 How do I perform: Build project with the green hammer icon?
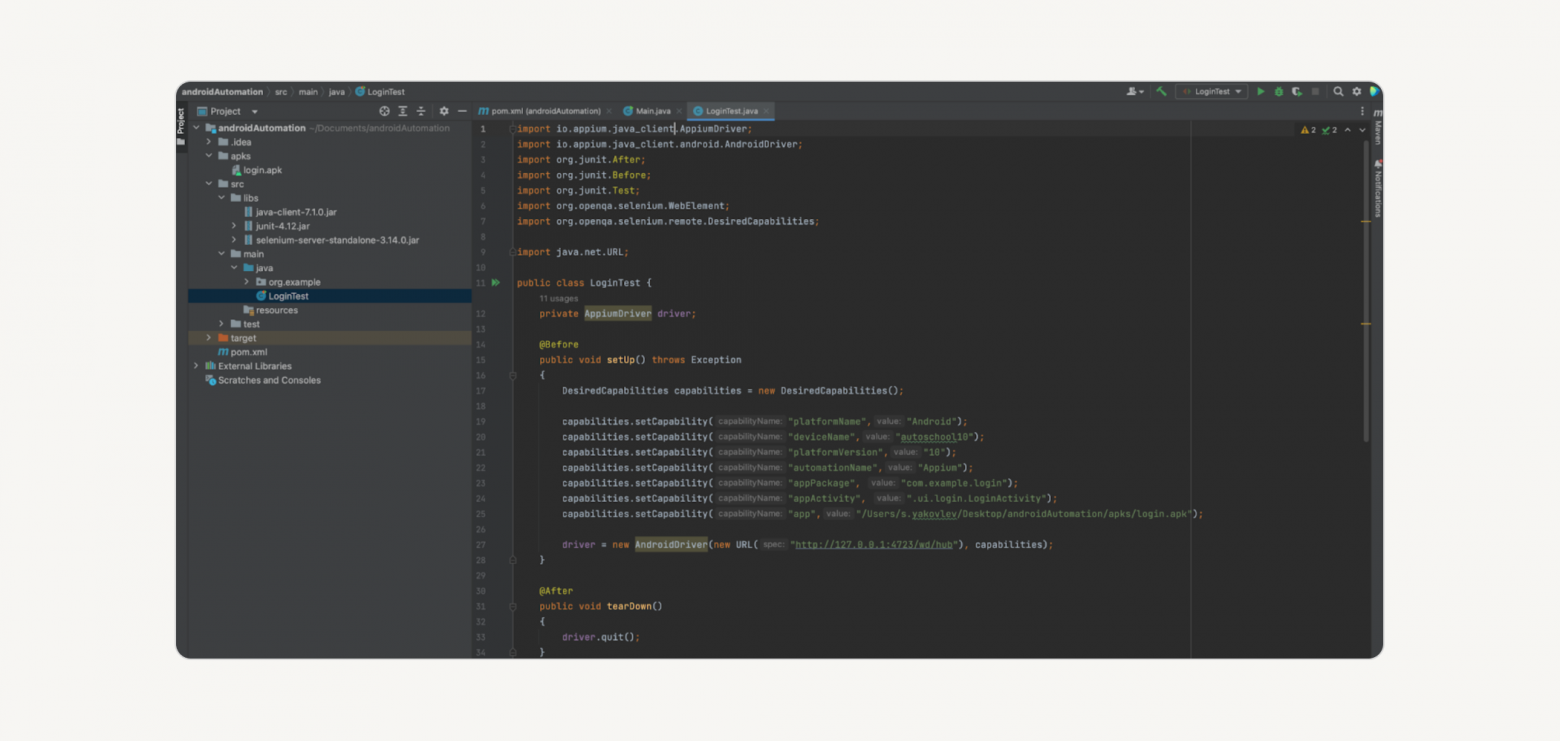1161,91
